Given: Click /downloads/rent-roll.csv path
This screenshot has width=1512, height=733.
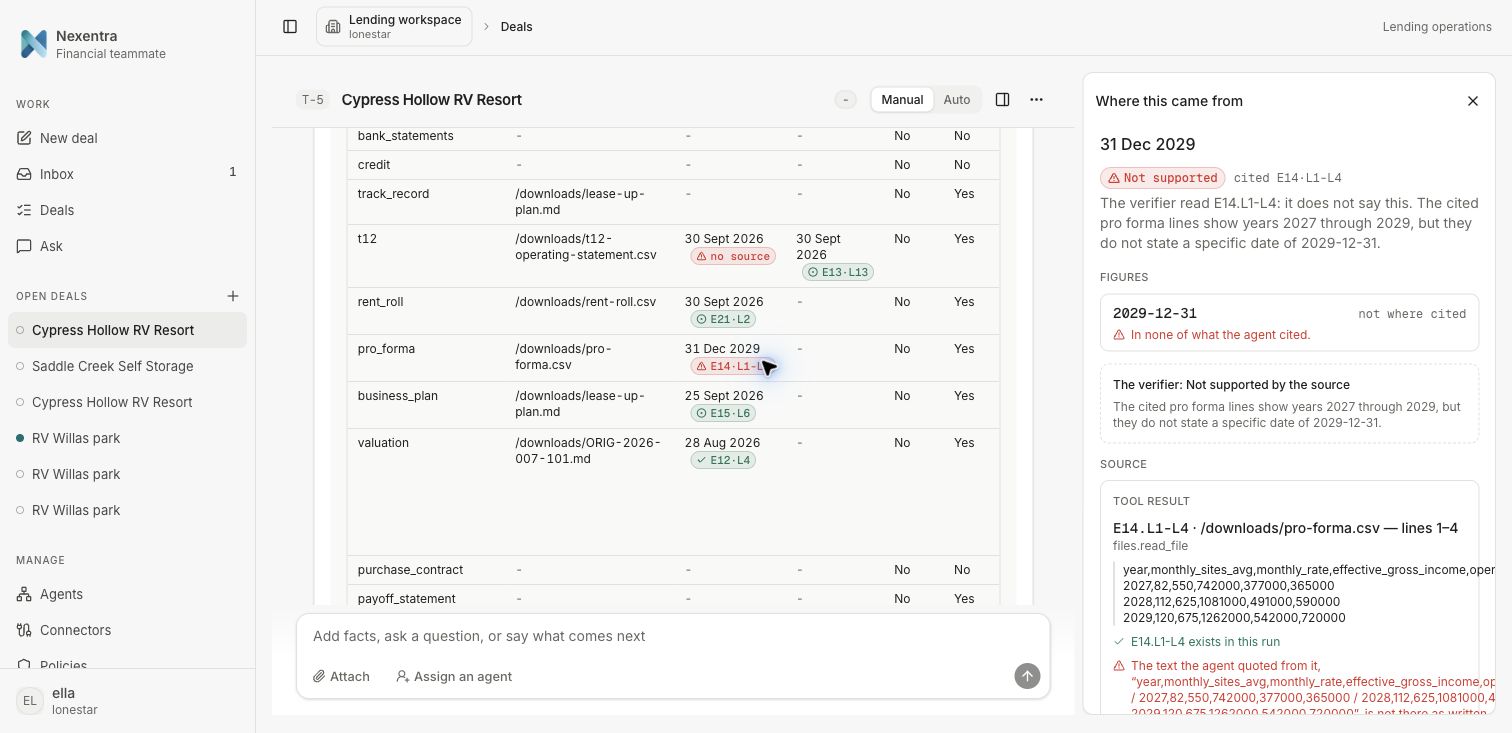Looking at the screenshot, I should pos(585,302).
